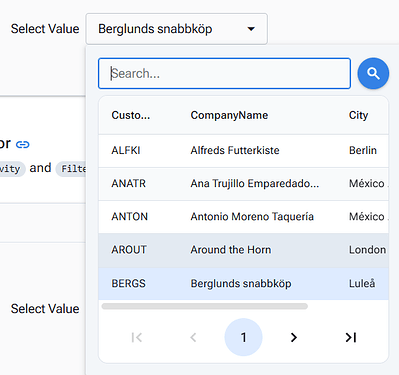Select page 1 in the pager
Screen dimensions: 399x375
pyautogui.click(x=243, y=337)
